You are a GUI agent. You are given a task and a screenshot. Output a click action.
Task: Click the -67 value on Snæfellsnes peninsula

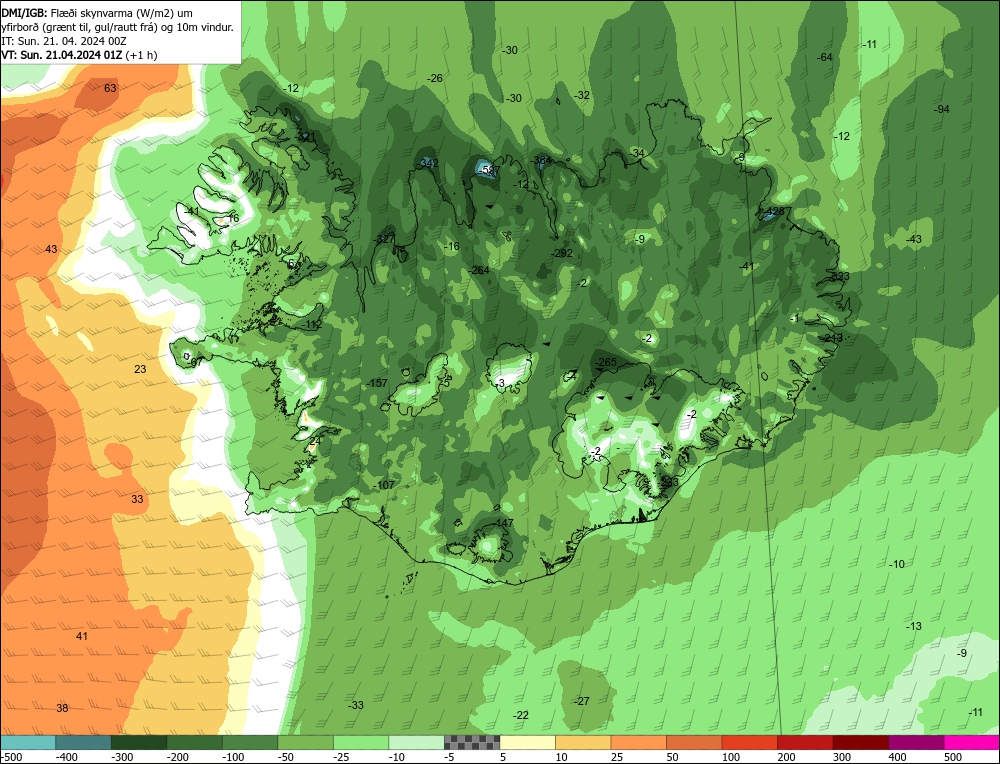(x=195, y=362)
